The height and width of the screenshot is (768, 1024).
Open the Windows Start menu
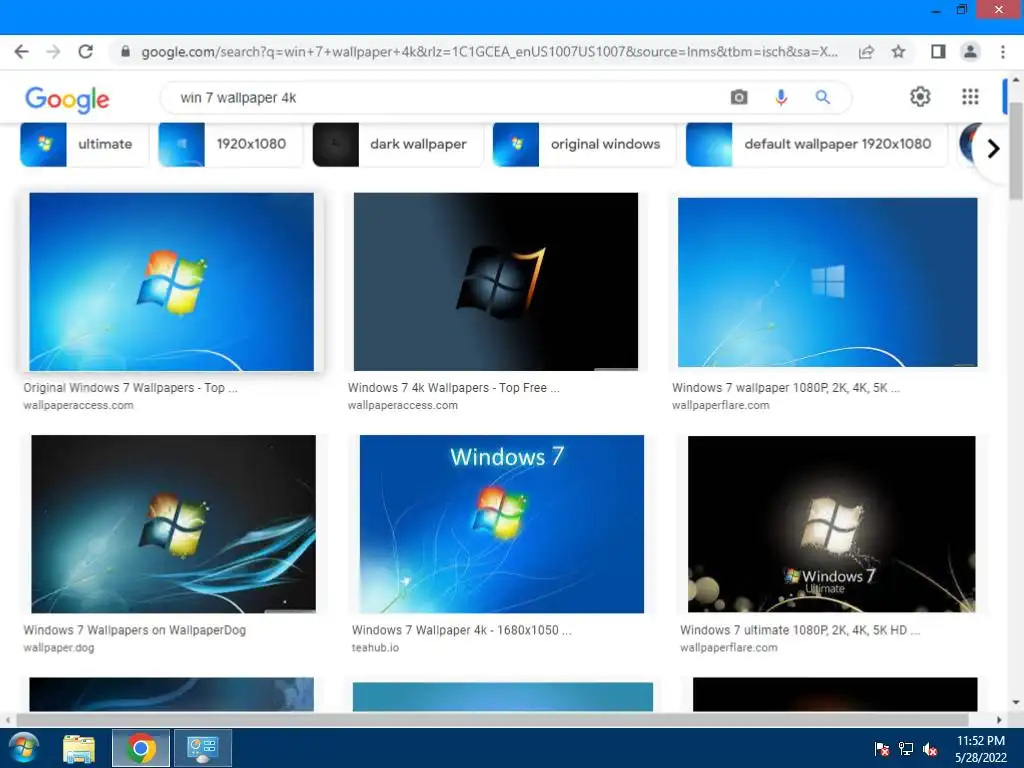click(24, 748)
